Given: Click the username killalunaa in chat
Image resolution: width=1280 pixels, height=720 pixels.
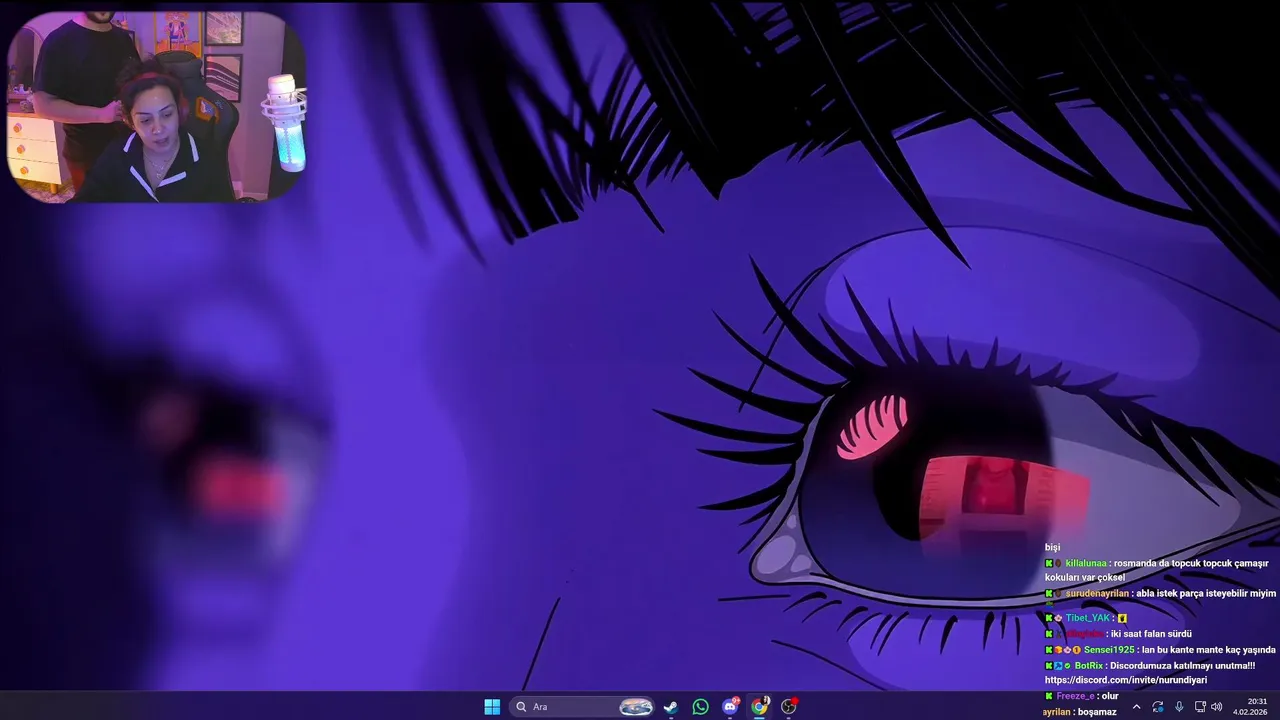Looking at the screenshot, I should (1086, 563).
